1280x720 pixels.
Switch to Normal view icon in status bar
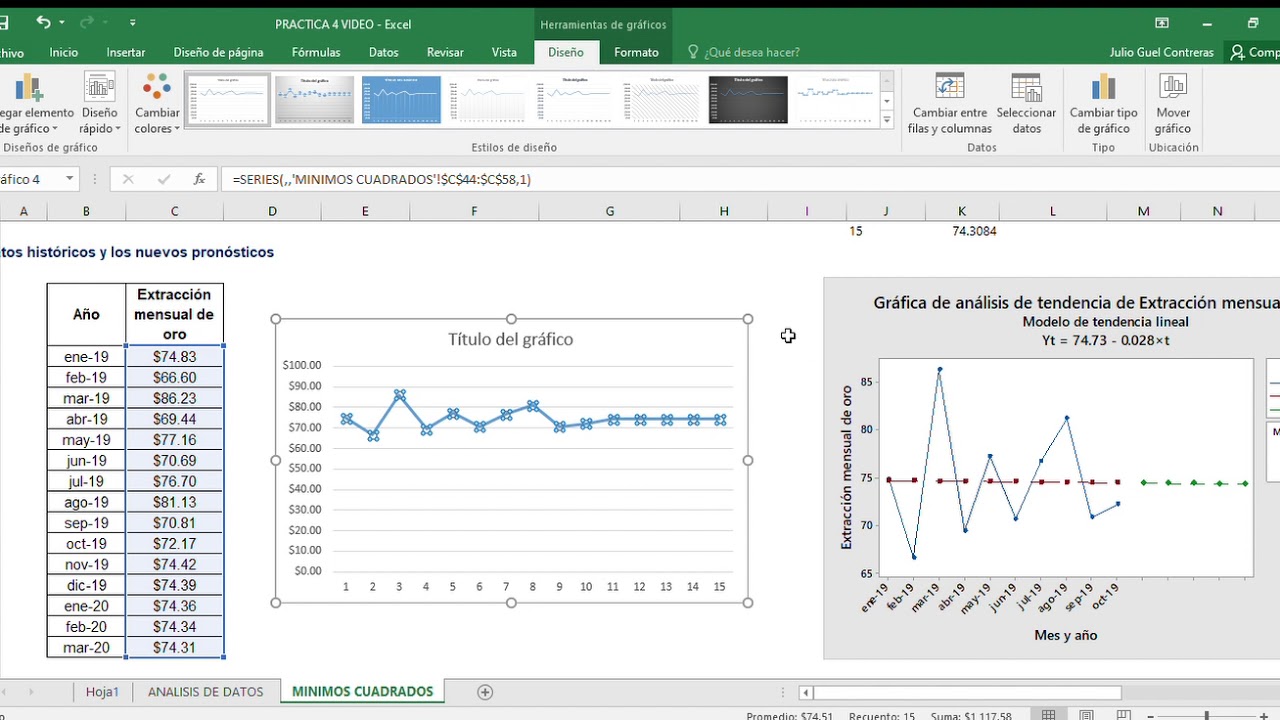point(1048,715)
